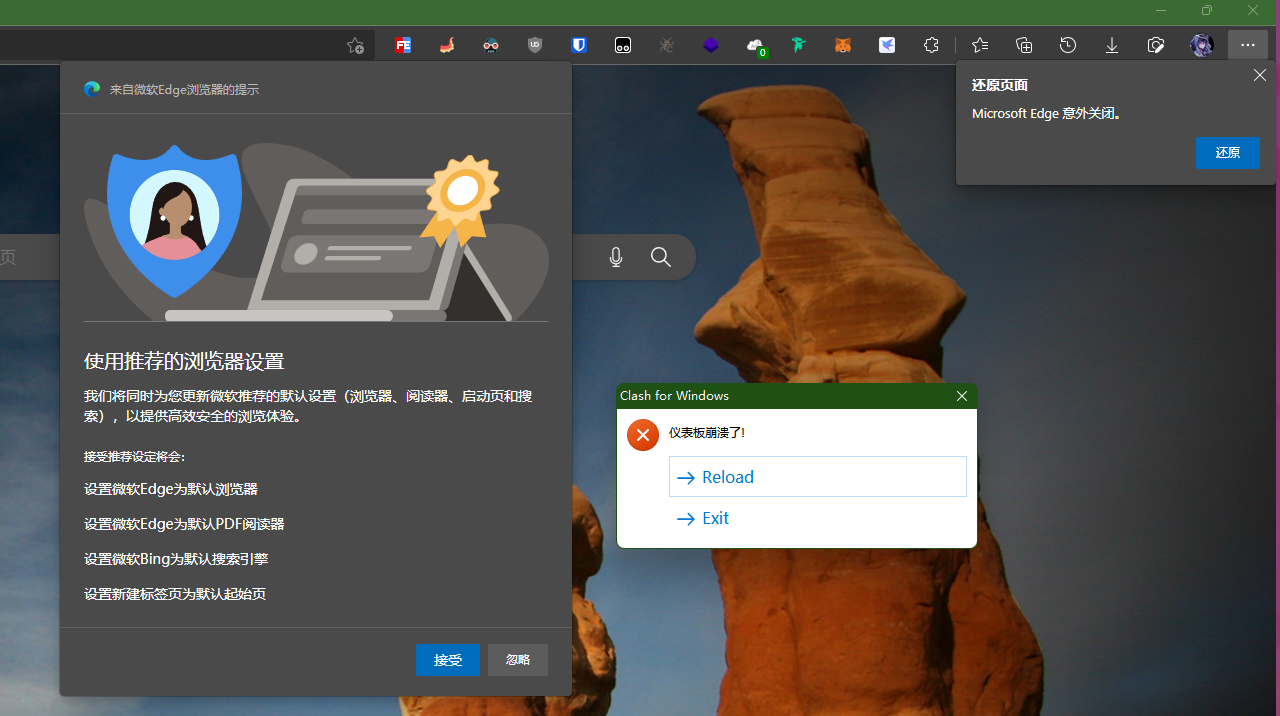Click the Microsoft Edge 意外关闭 message

click(1046, 114)
